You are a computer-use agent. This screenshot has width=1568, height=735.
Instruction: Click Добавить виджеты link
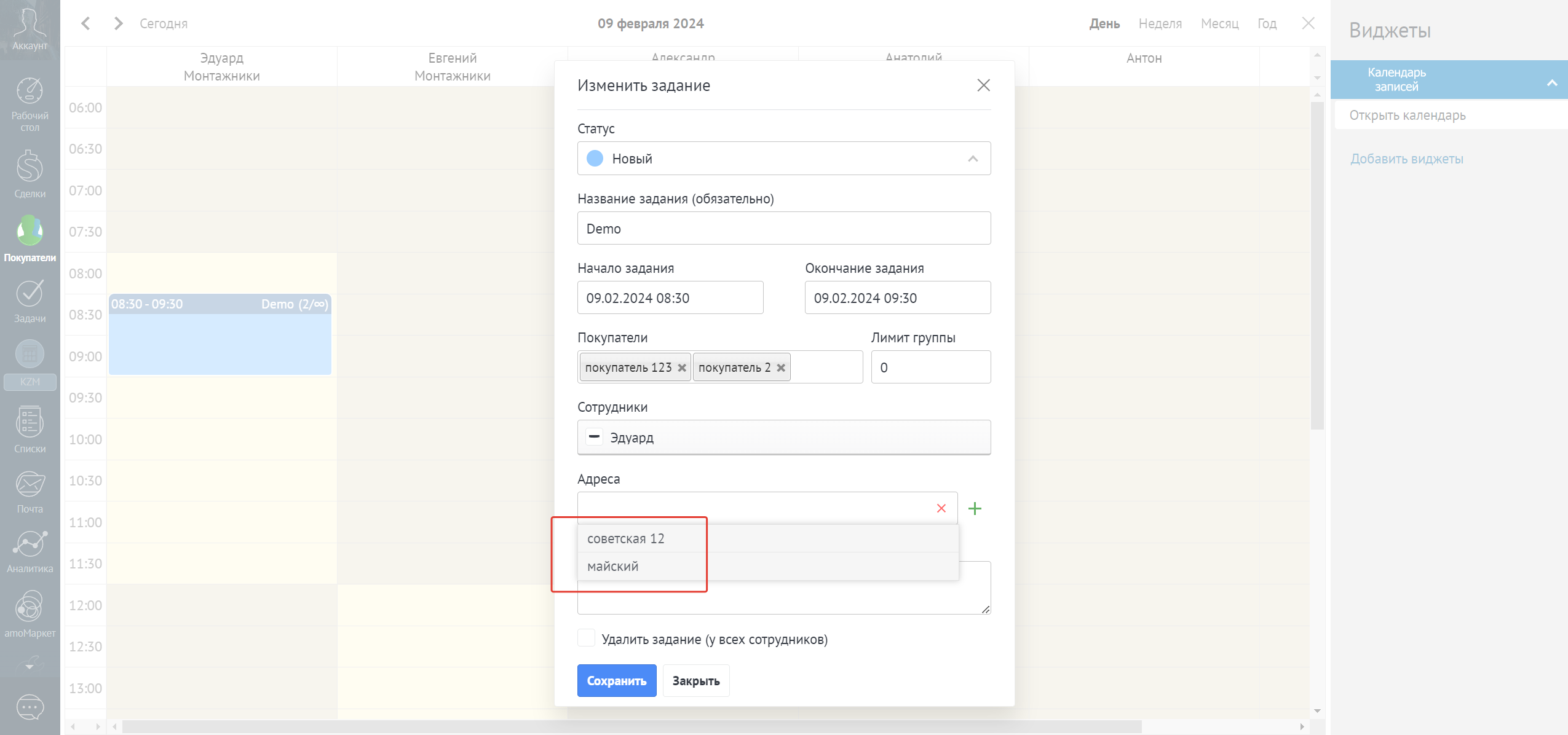[1406, 159]
